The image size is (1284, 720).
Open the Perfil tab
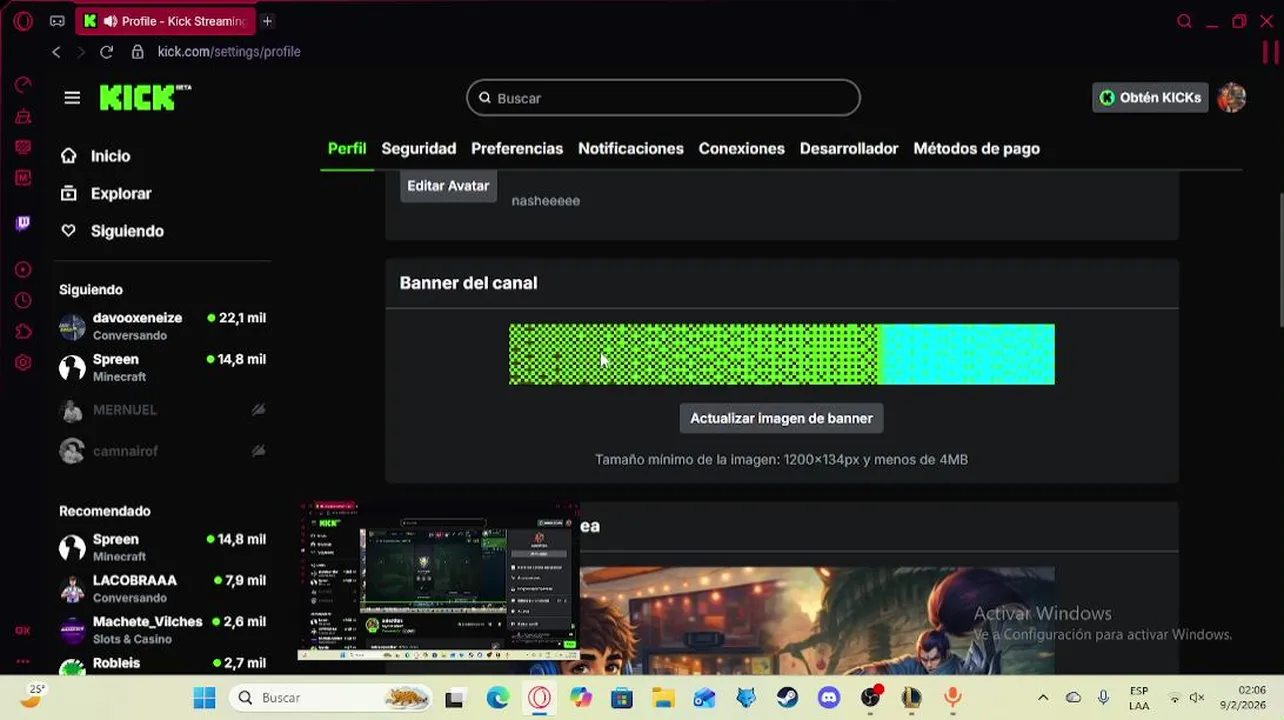tap(347, 148)
